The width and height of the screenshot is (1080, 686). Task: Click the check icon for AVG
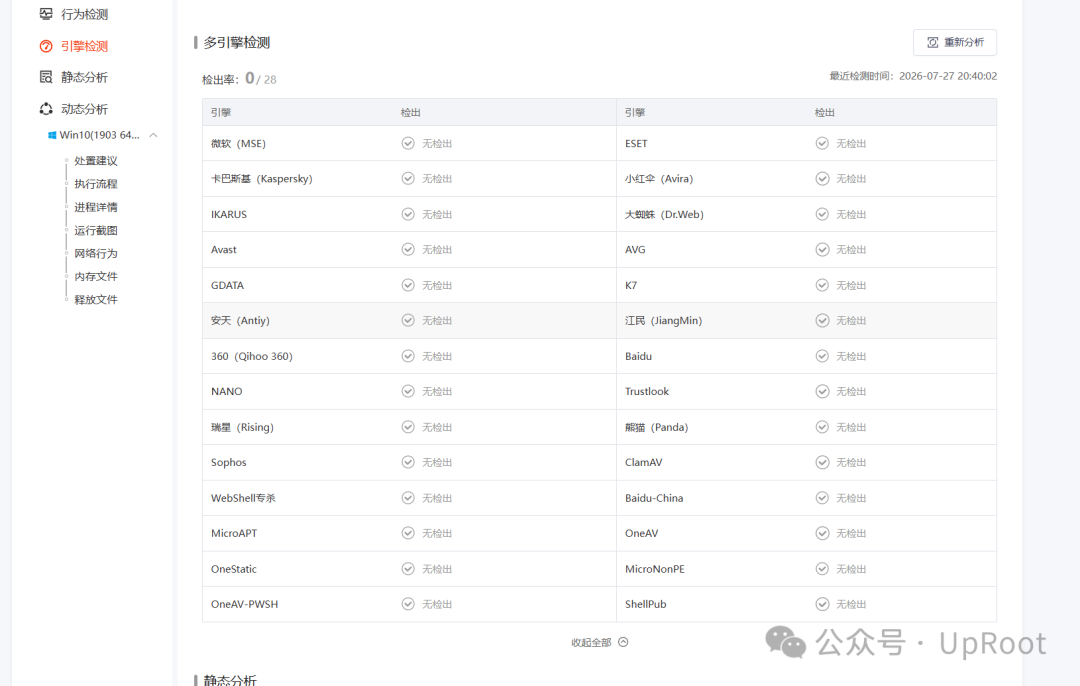click(822, 249)
